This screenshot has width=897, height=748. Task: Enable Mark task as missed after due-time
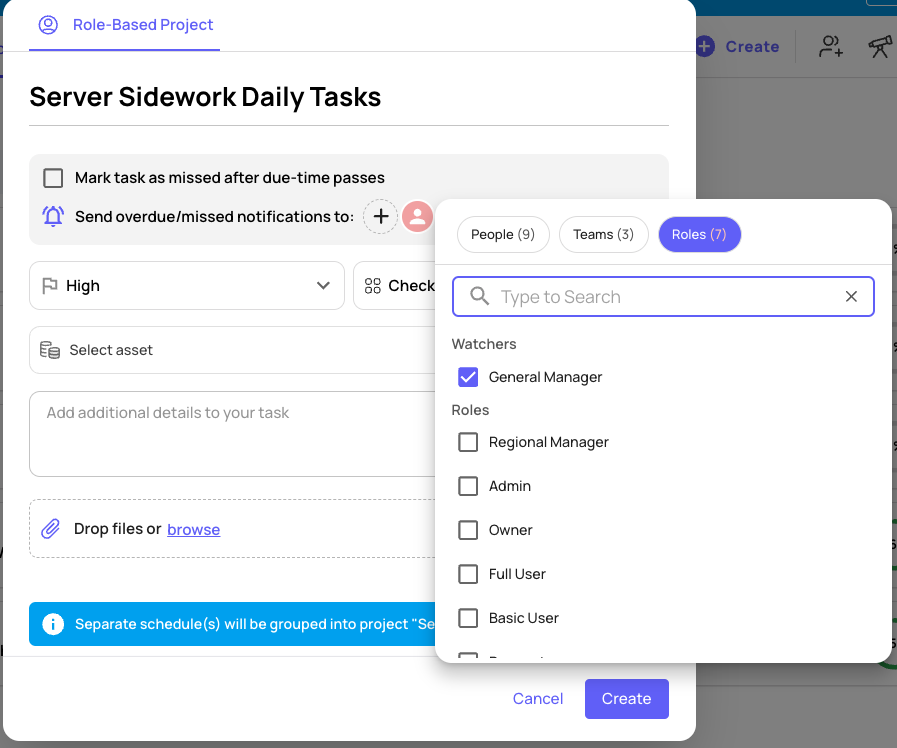point(53,177)
